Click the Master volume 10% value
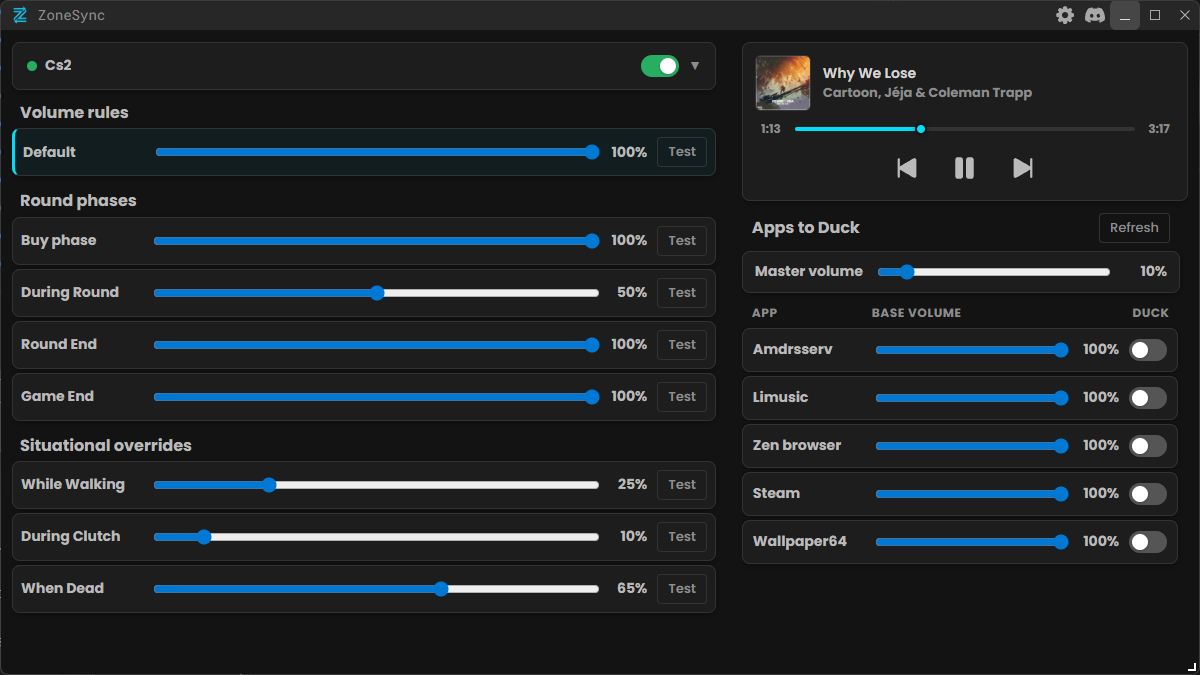The image size is (1200, 675). pos(1153,271)
